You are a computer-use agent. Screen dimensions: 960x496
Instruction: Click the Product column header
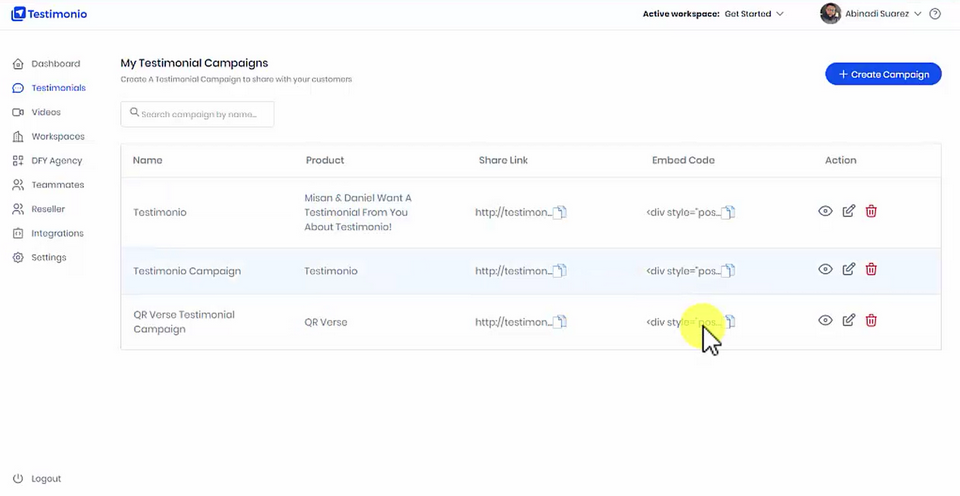click(x=325, y=160)
